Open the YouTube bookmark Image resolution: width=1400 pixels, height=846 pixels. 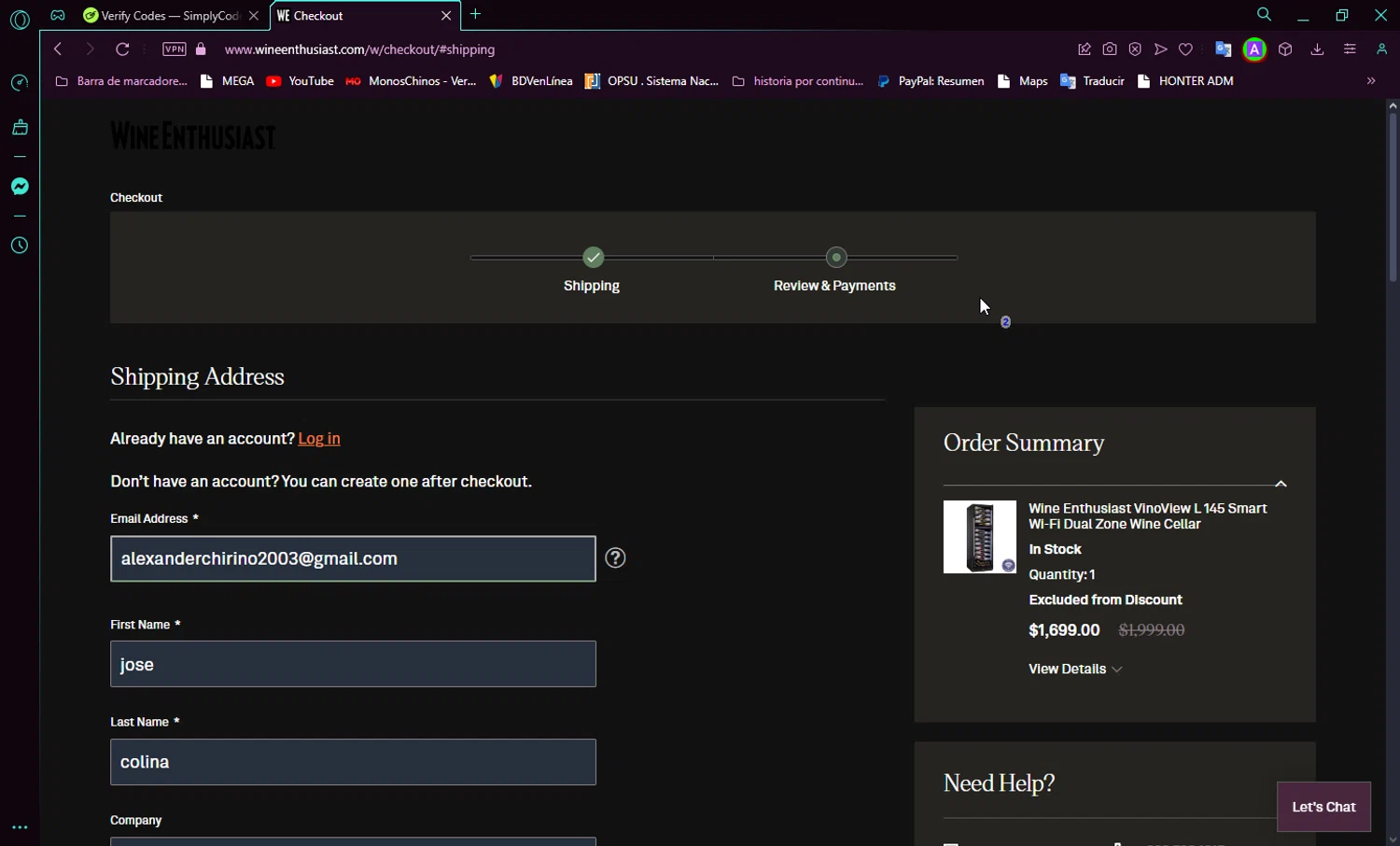300,81
